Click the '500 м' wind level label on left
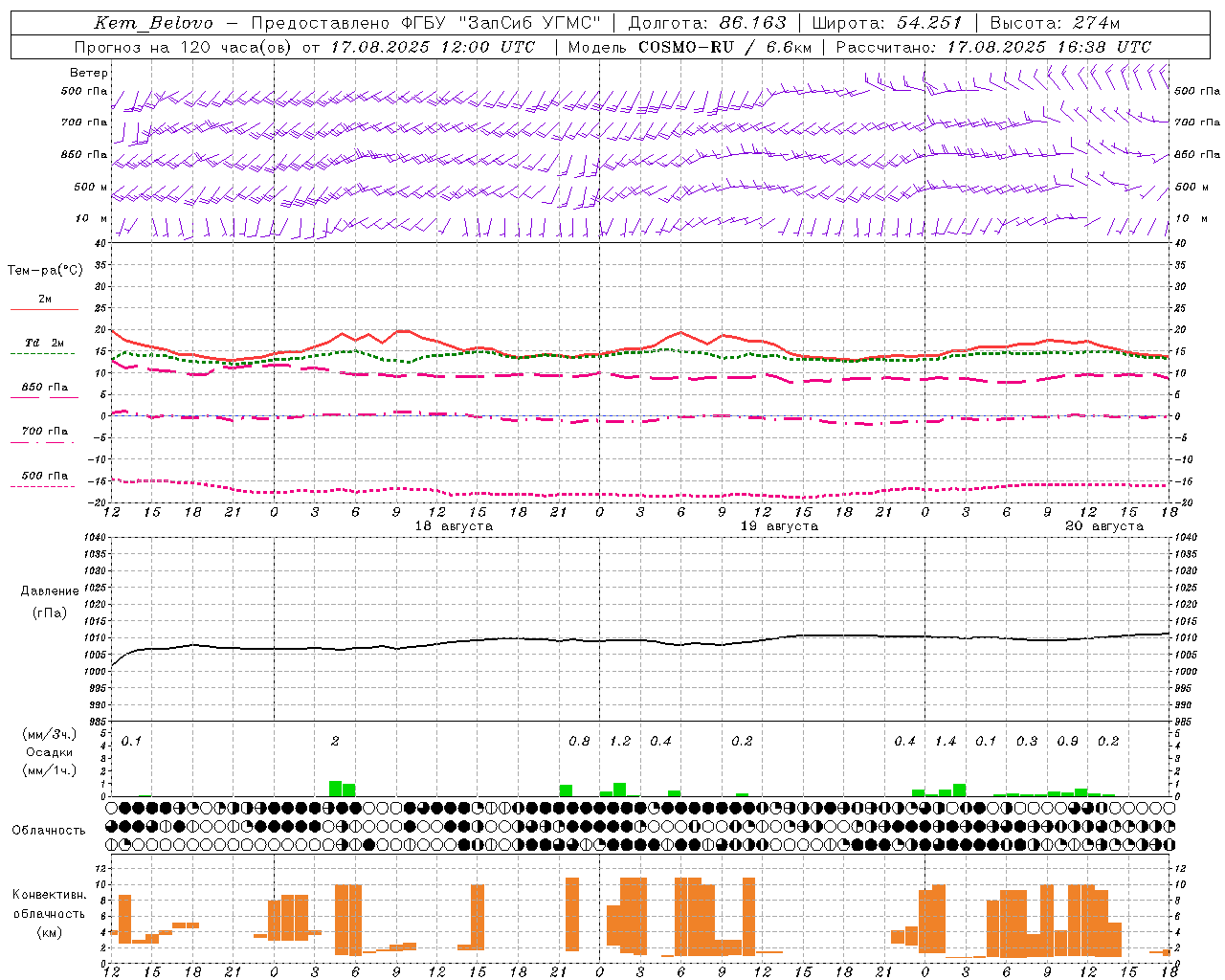Viewport: 1225px width, 980px height. [92, 187]
